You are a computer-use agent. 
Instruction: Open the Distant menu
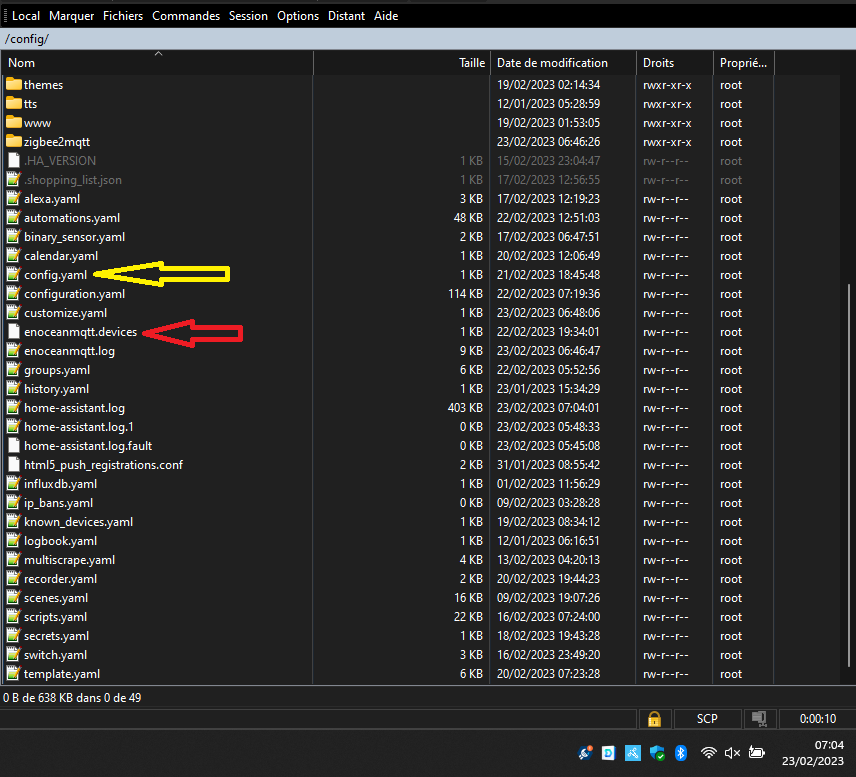[345, 16]
